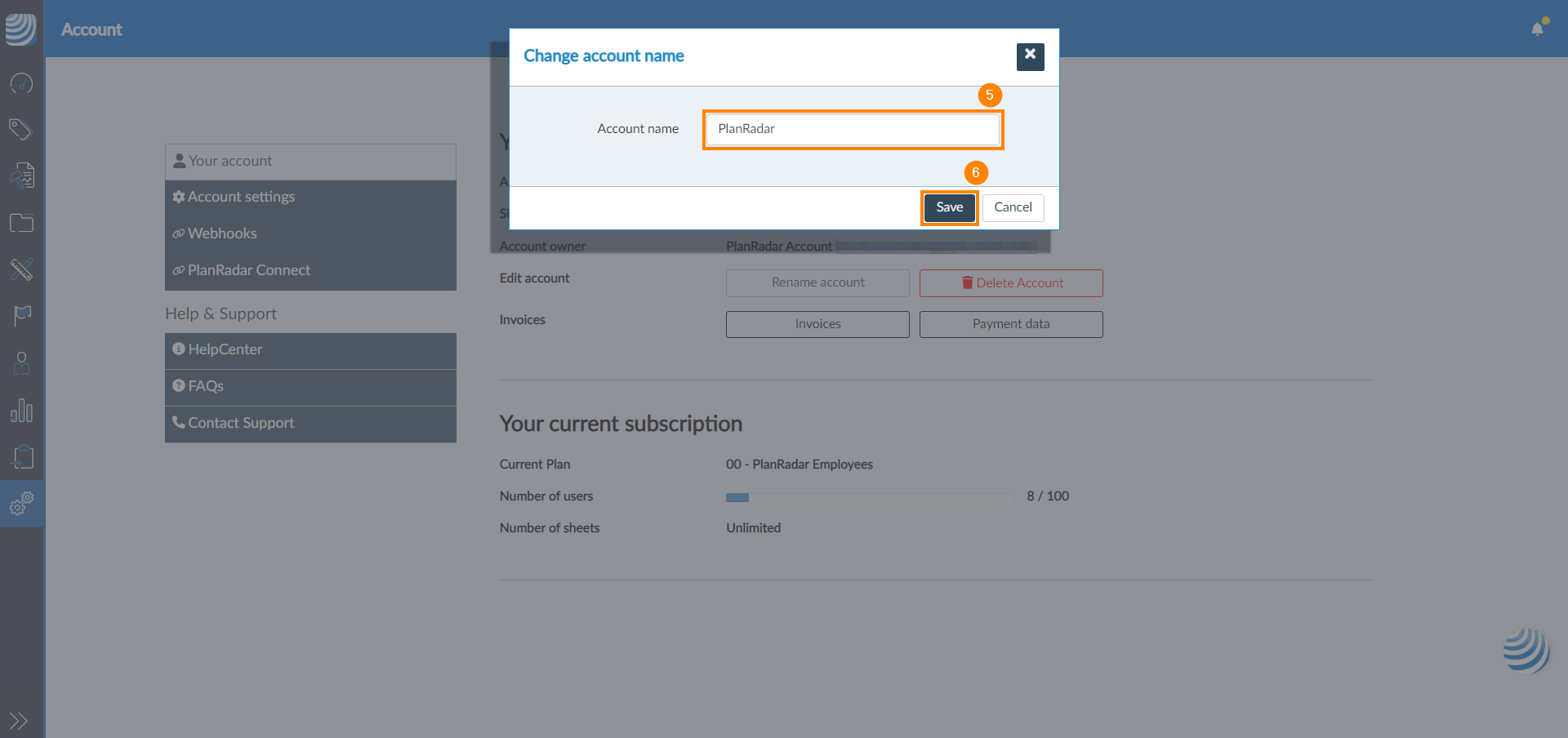
Task: Click the dashboard gauge icon in sidebar
Action: 21,83
